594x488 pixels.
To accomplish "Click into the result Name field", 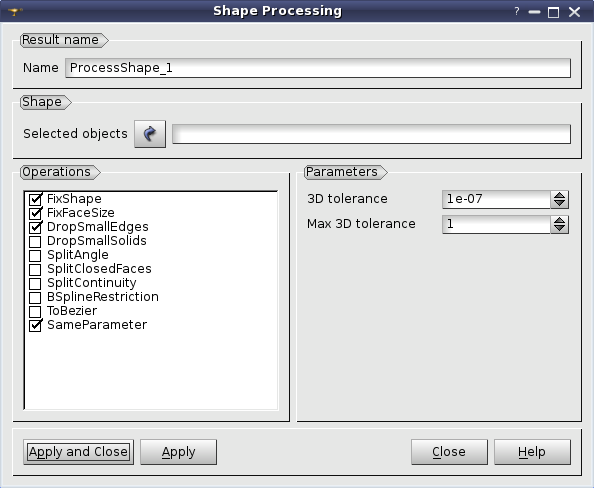I will tap(318, 68).
